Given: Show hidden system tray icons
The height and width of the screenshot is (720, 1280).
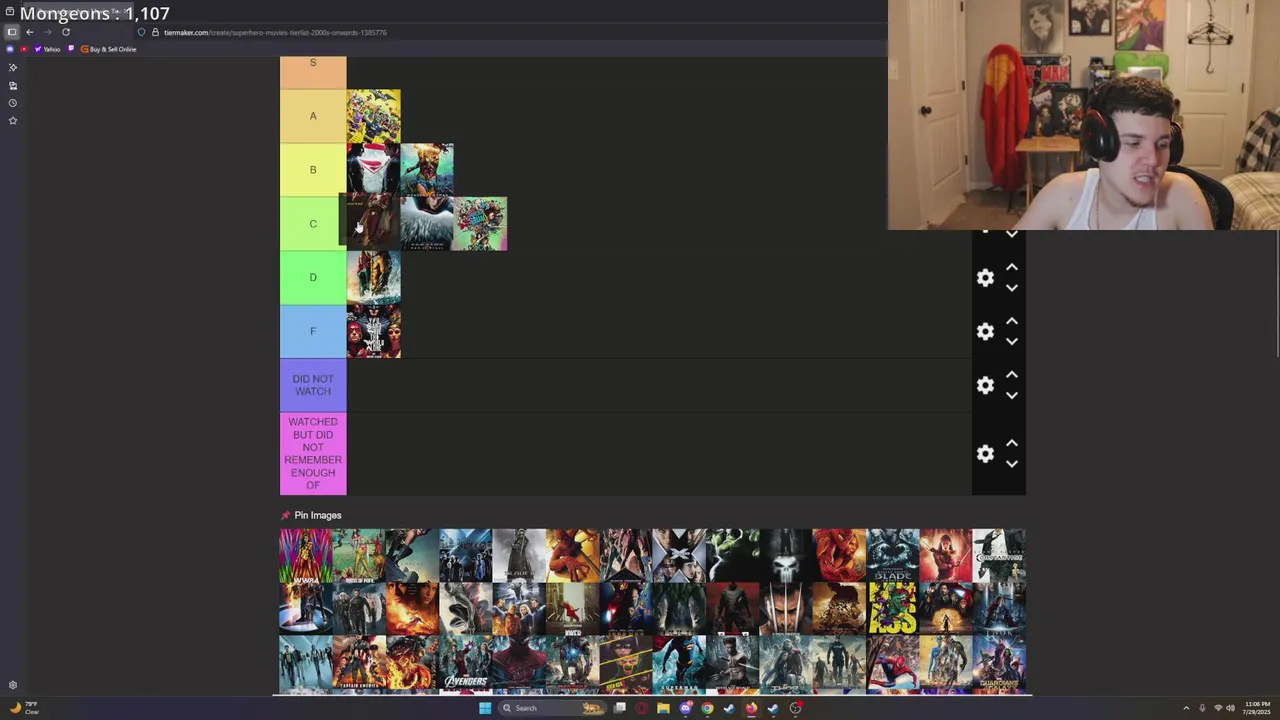Looking at the screenshot, I should pos(1187,708).
